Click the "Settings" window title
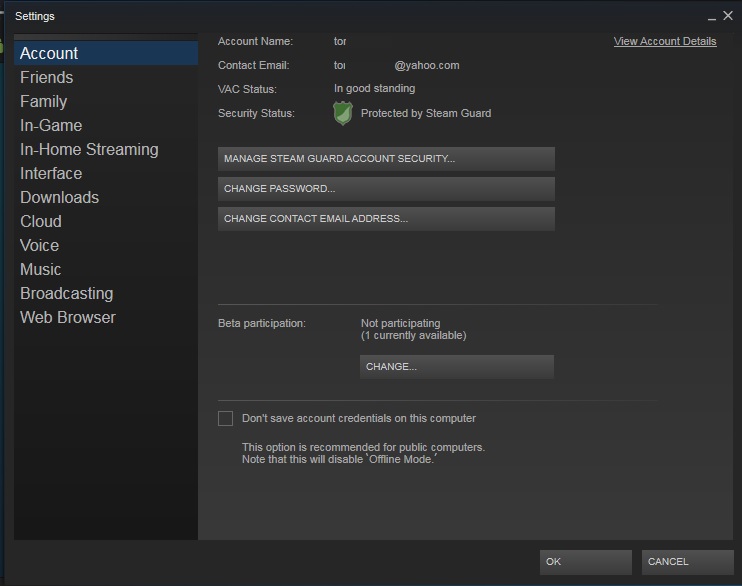742x586 pixels. click(35, 16)
